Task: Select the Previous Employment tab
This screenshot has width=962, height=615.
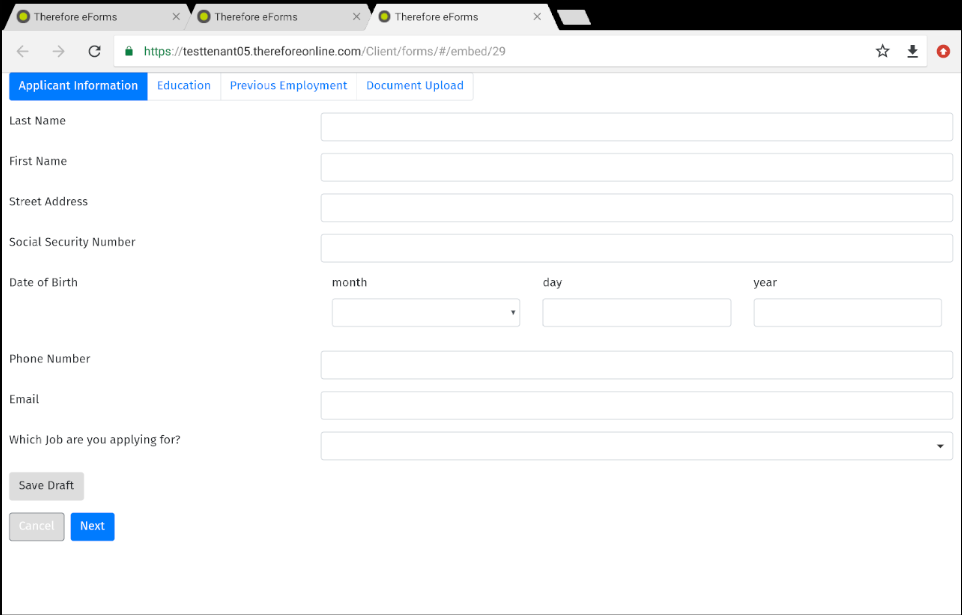Action: 288,86
